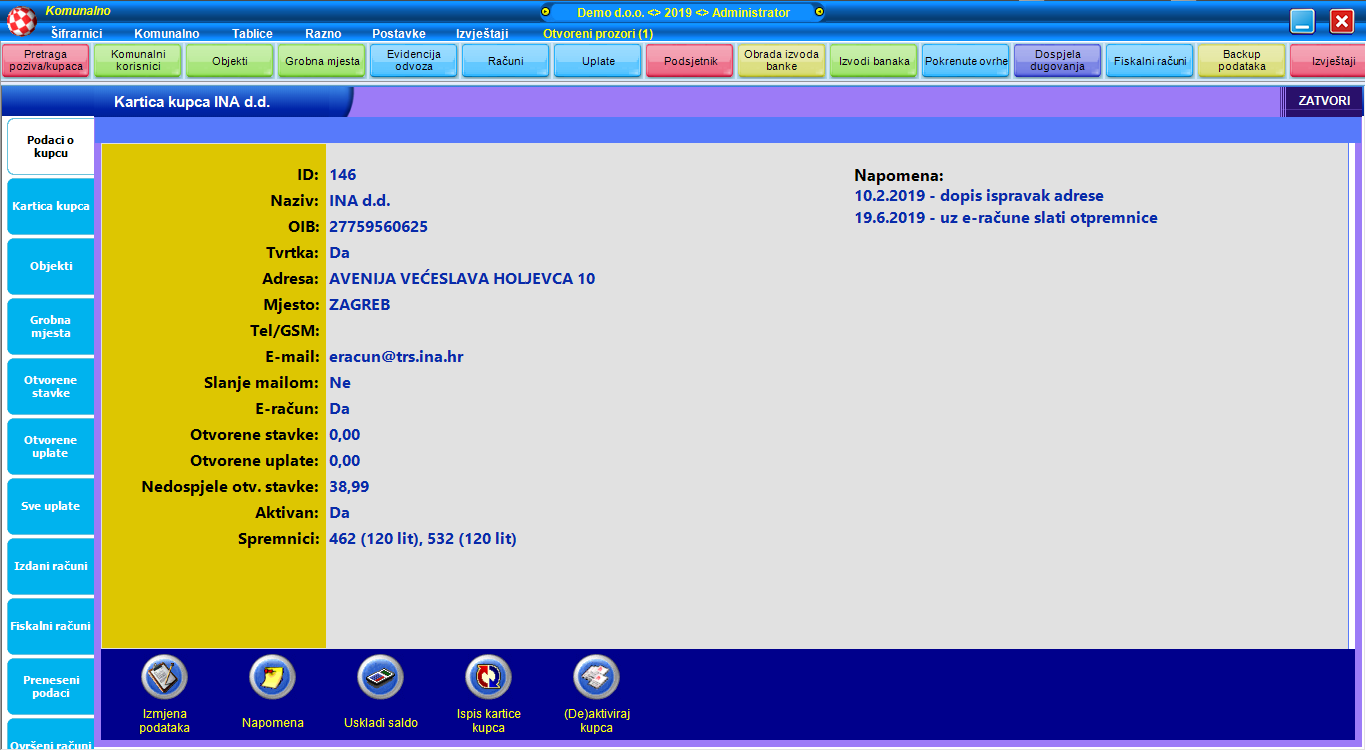
Task: Click the Uskladi saldo icon
Action: [380, 678]
